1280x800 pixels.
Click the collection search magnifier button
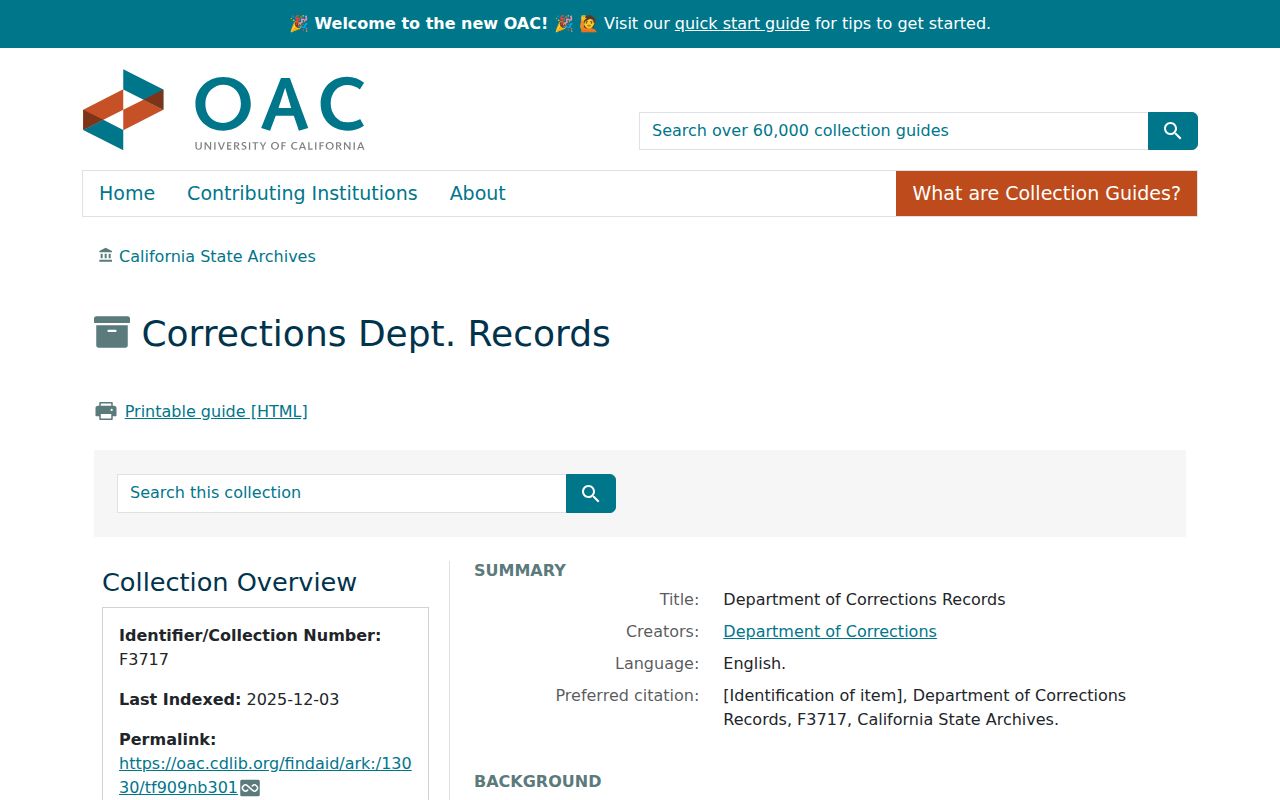[x=591, y=493]
